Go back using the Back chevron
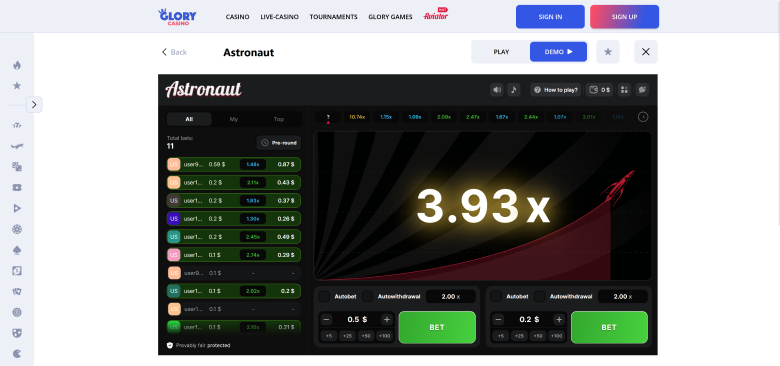Viewport: 780px width, 366px height. pos(164,52)
